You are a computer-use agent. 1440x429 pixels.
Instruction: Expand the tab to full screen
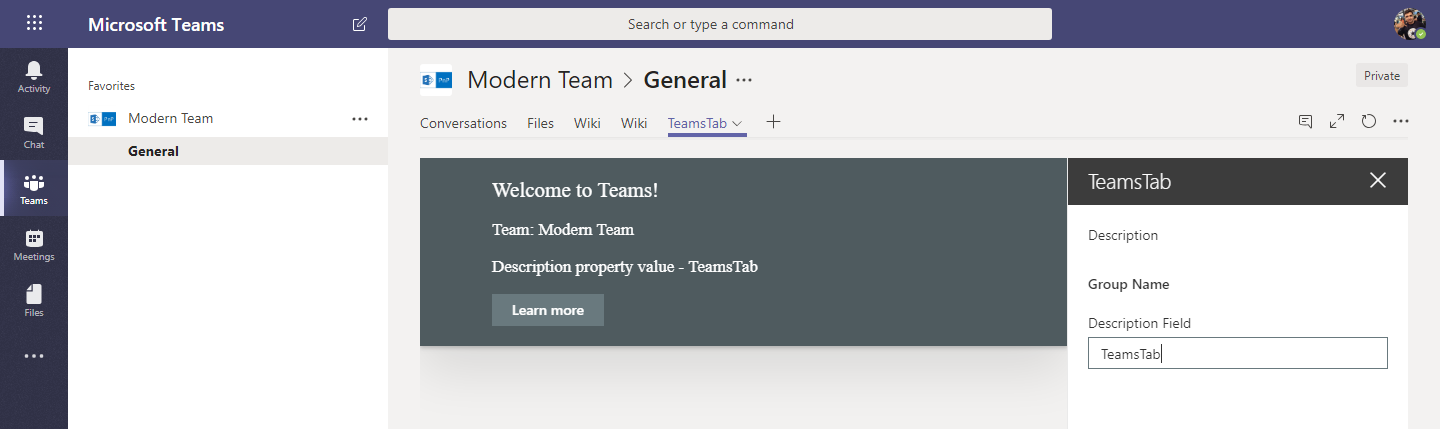pyautogui.click(x=1337, y=121)
